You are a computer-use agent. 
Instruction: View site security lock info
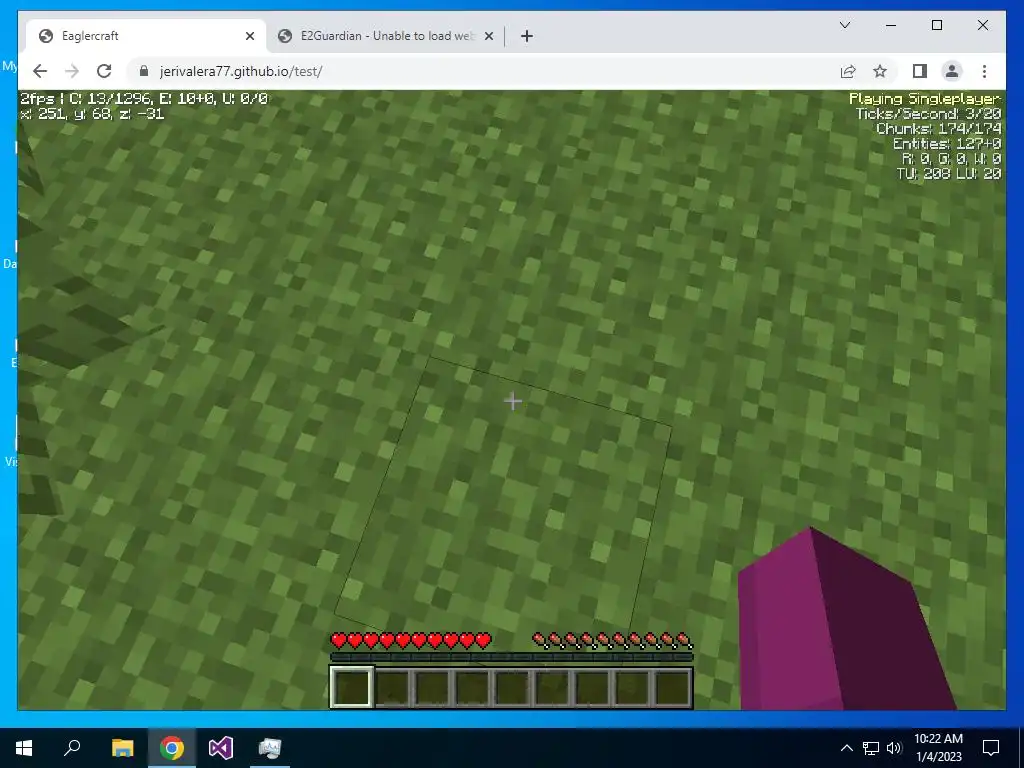click(144, 71)
